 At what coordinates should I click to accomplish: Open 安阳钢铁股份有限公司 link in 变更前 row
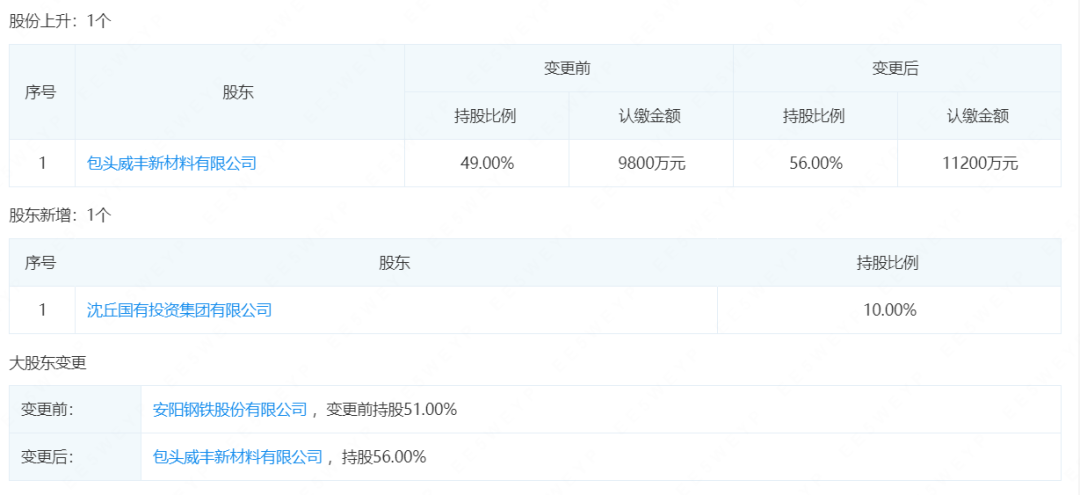click(230, 410)
